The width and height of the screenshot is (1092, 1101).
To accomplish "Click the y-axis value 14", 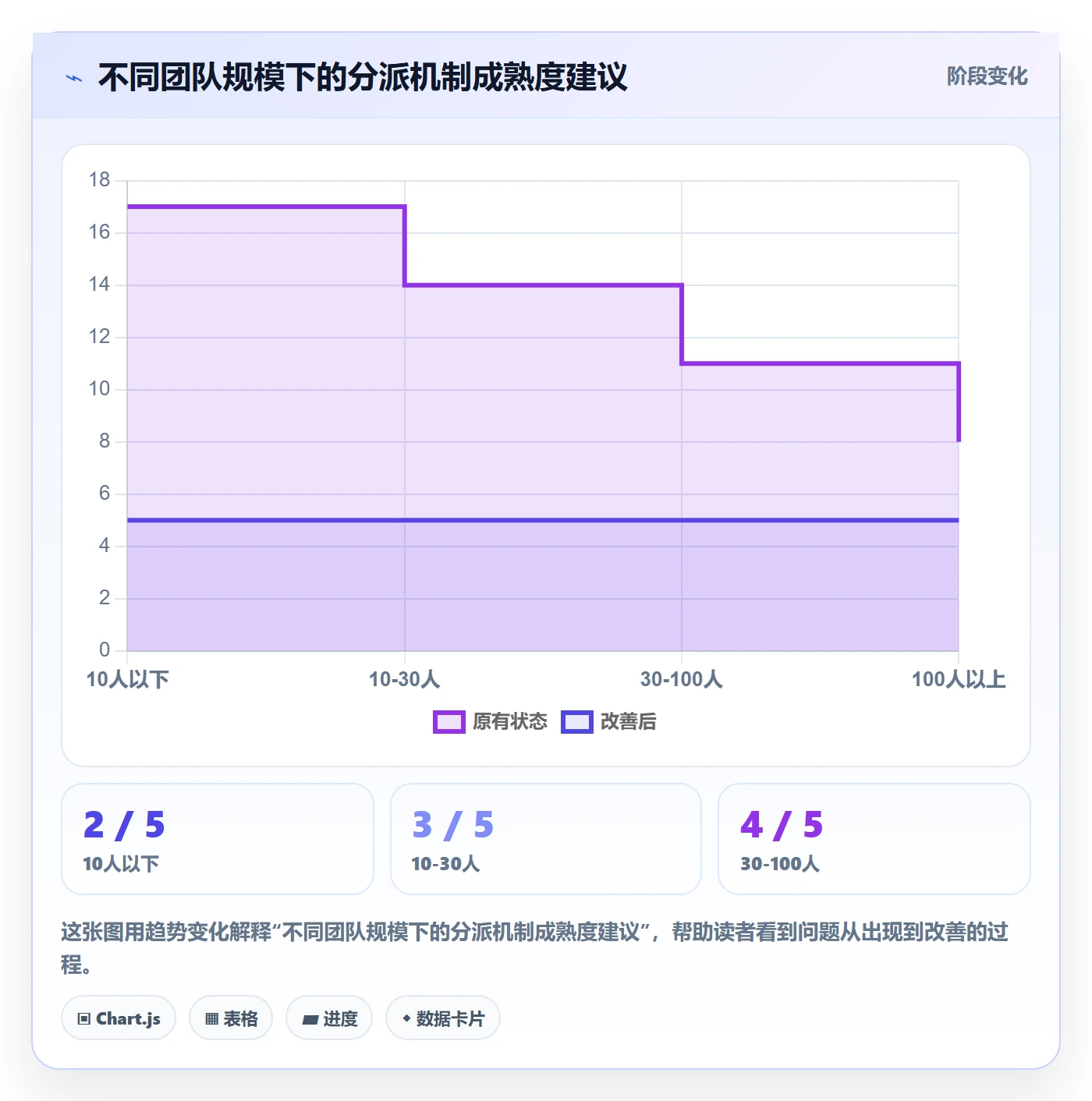I will 100,285.
